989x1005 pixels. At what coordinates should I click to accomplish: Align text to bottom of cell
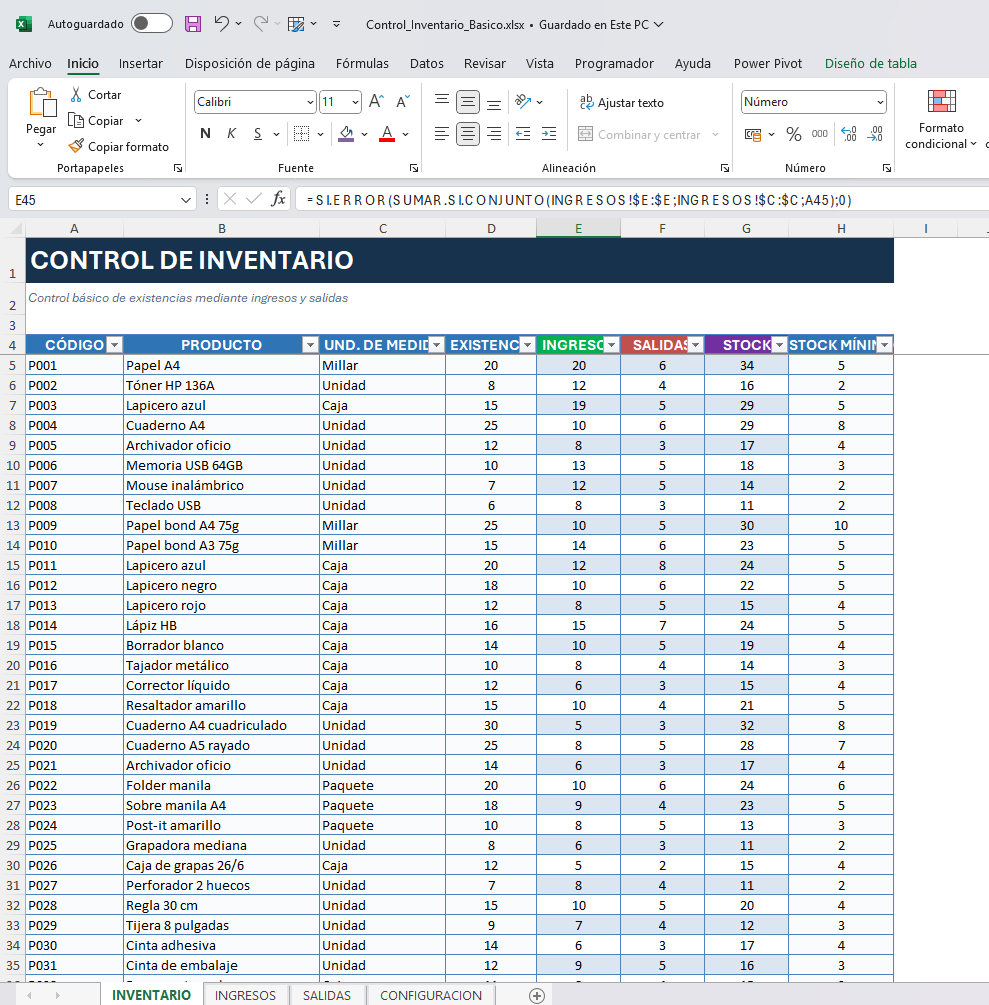point(494,103)
